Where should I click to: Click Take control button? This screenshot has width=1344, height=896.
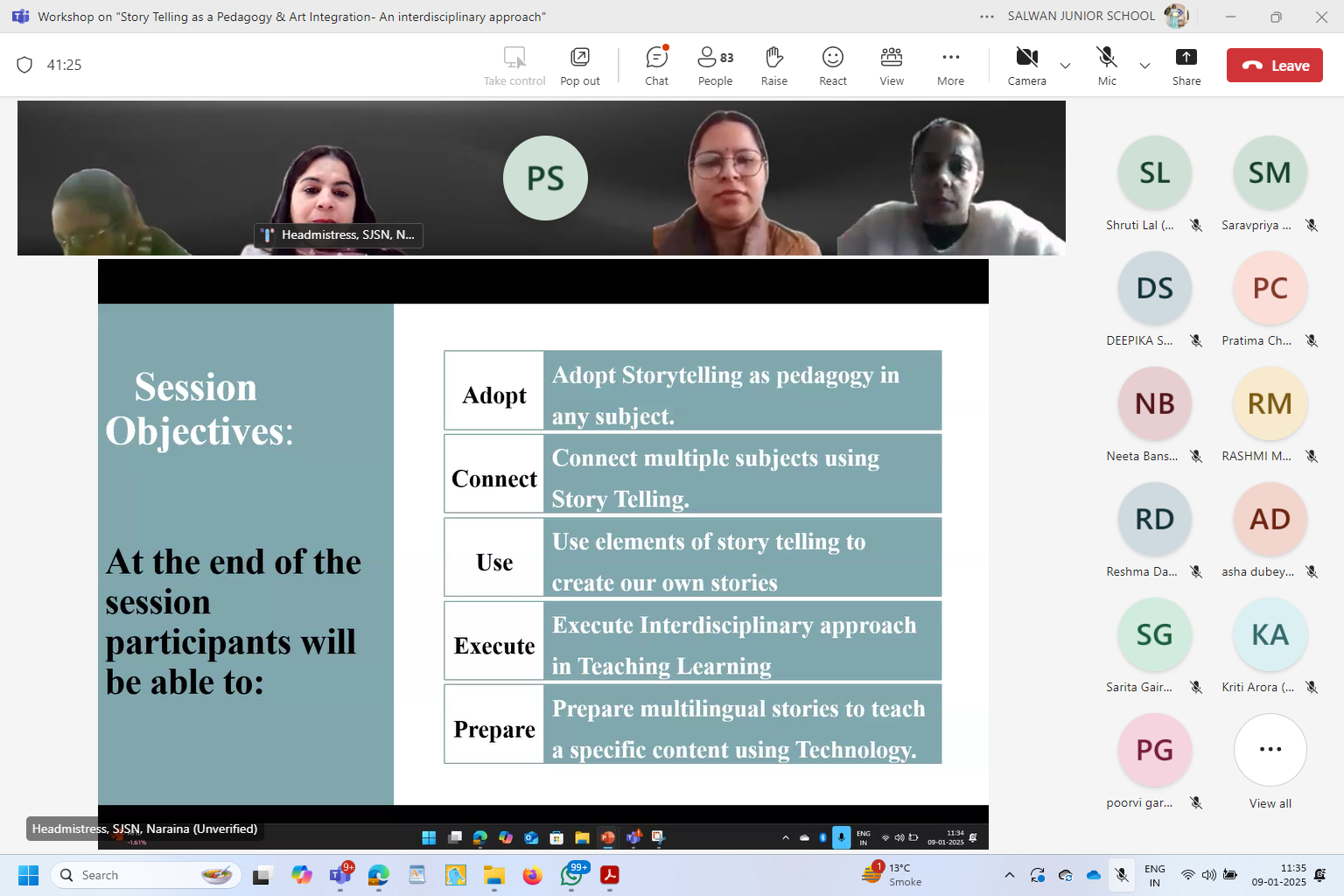pos(514,66)
